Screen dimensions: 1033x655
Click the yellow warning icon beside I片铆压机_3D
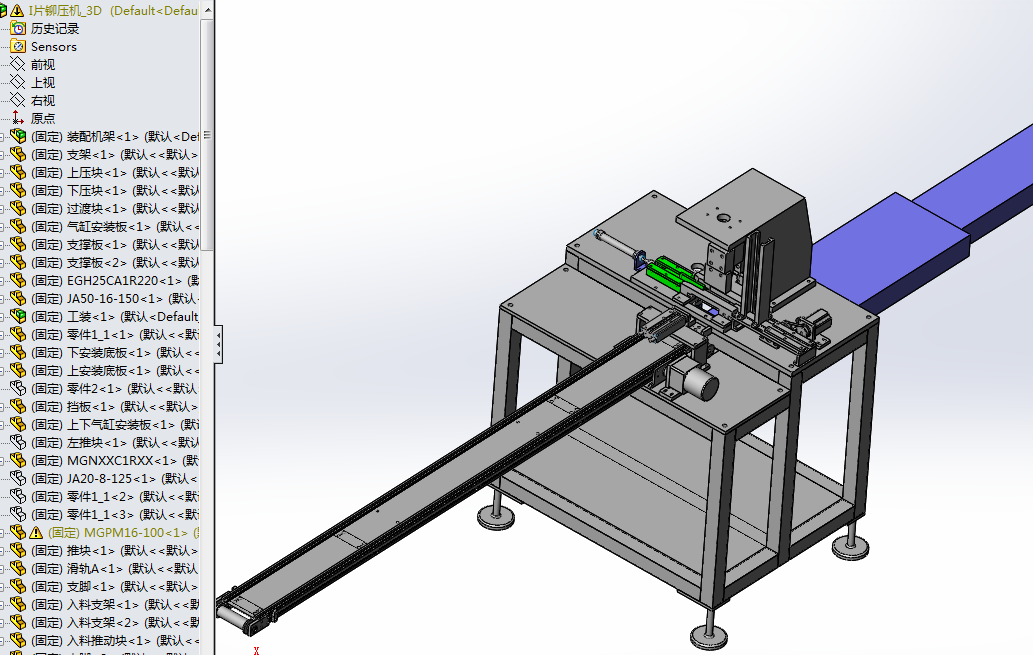coord(17,11)
